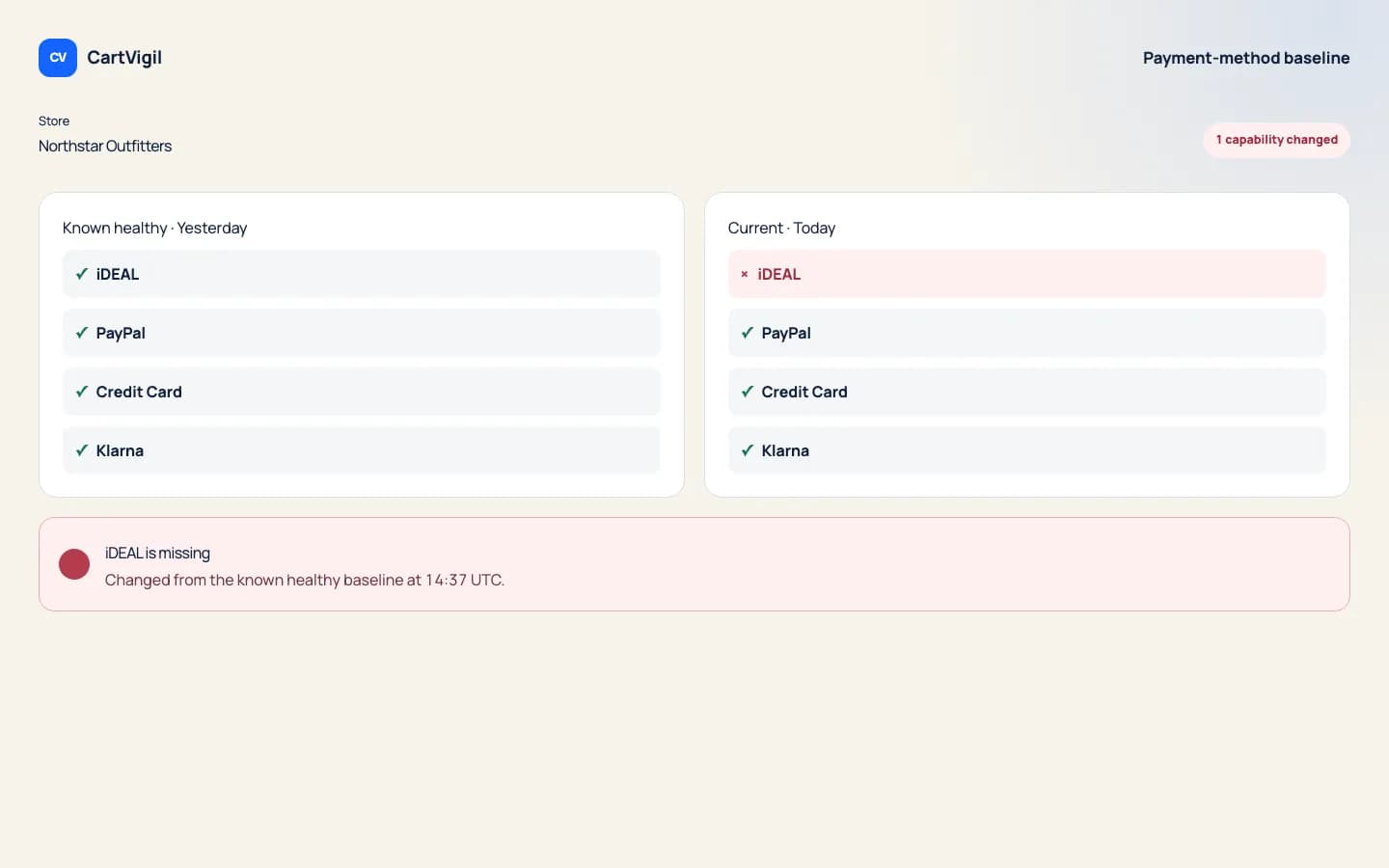
Task: Click the CartVigil brand name
Action: (124, 58)
